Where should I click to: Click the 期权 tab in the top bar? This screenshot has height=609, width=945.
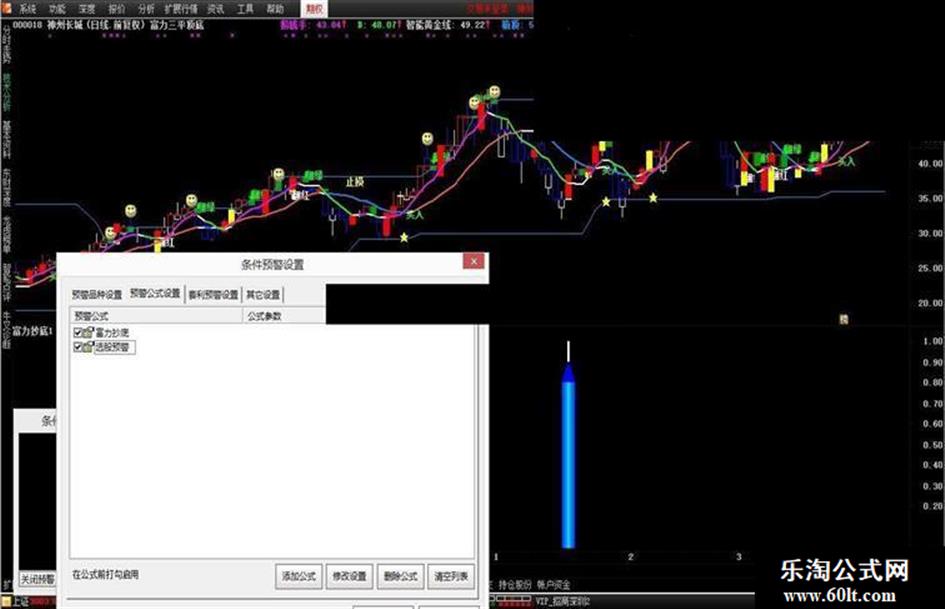(313, 8)
